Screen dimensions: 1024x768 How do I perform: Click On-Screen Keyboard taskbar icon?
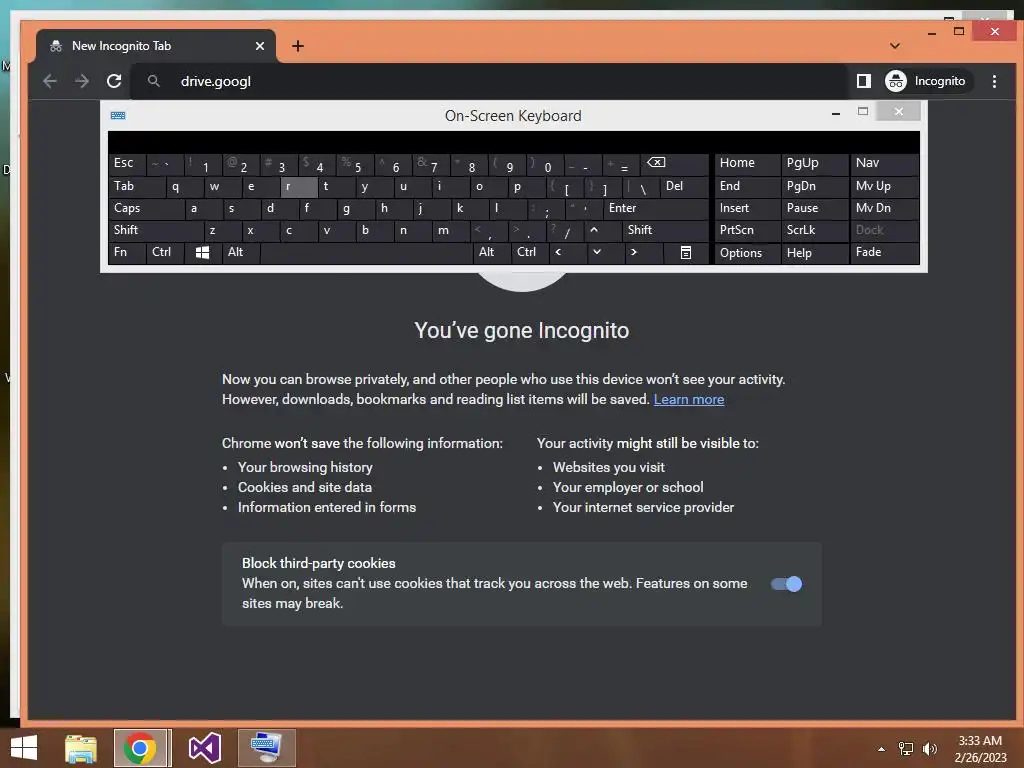click(266, 748)
